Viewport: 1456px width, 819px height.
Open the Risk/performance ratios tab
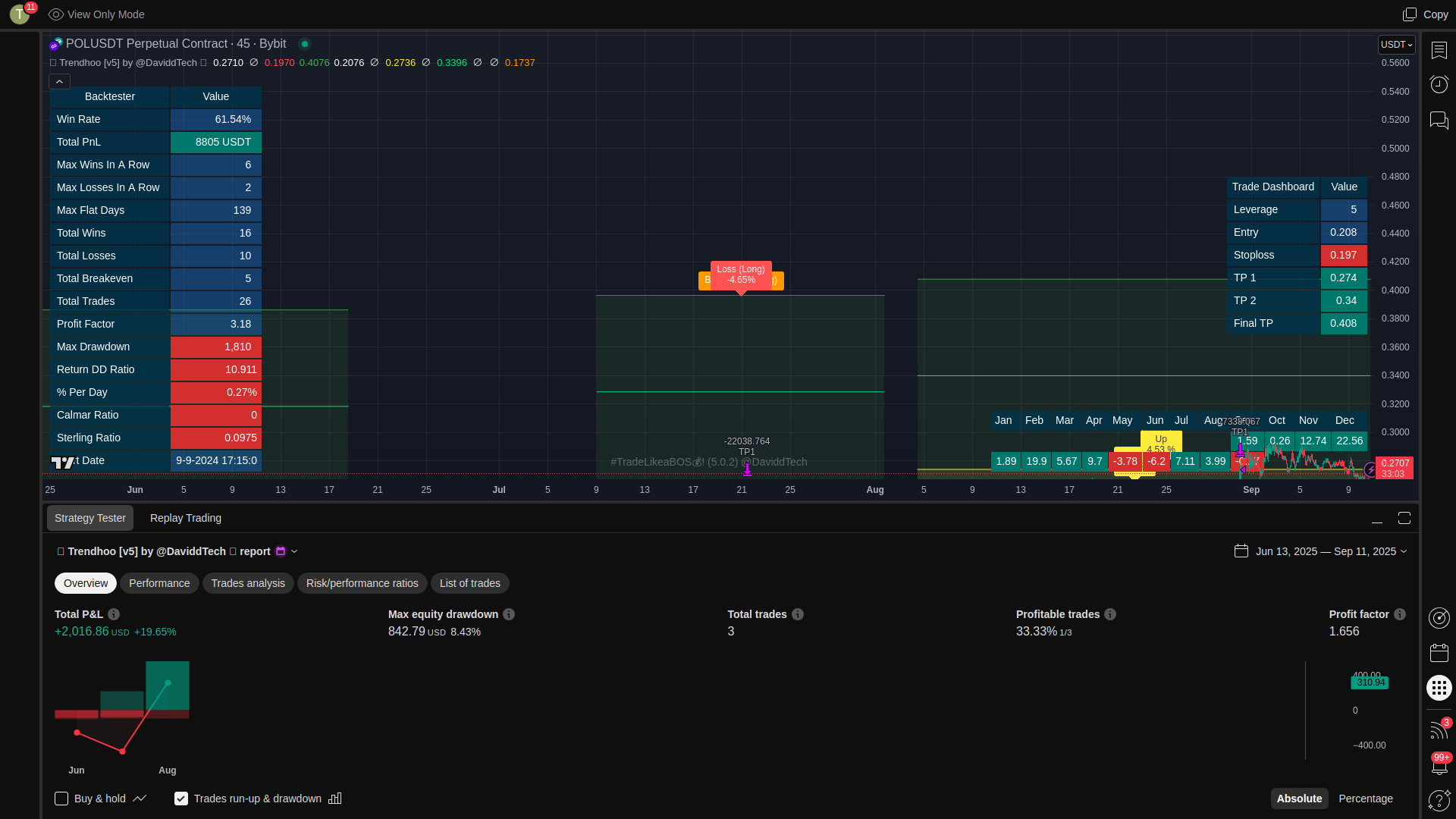[x=362, y=583]
